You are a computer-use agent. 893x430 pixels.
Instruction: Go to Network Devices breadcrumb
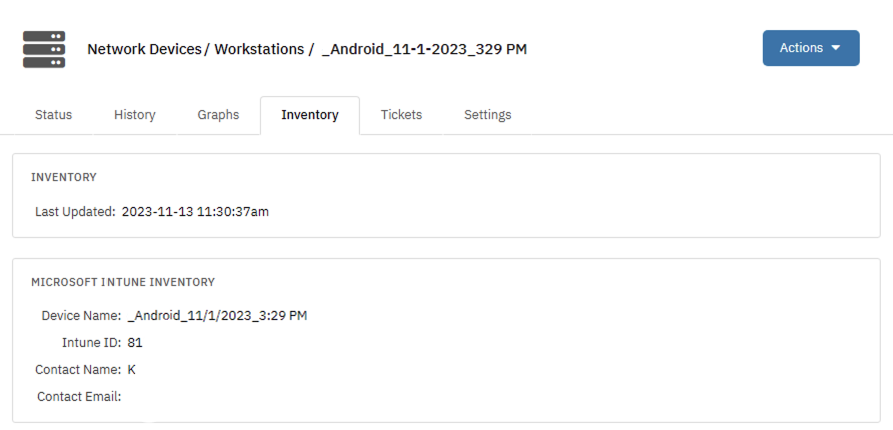point(144,49)
